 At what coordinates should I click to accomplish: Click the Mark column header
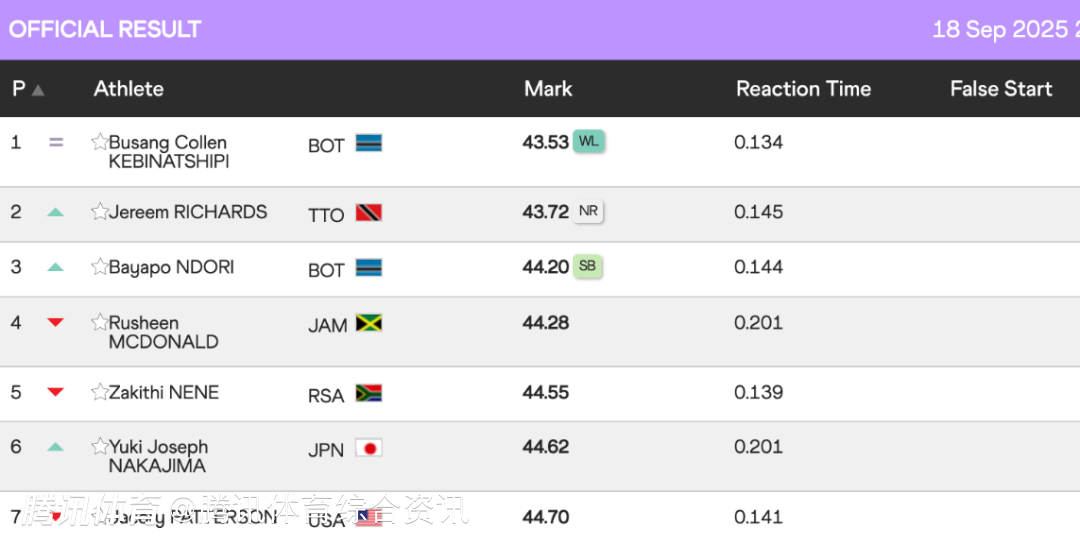[x=548, y=89]
